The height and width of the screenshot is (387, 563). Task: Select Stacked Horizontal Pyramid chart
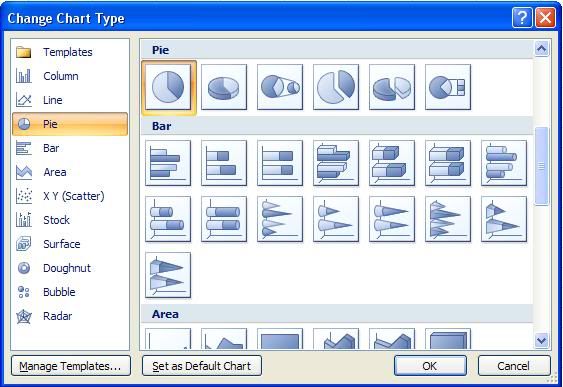click(x=504, y=219)
